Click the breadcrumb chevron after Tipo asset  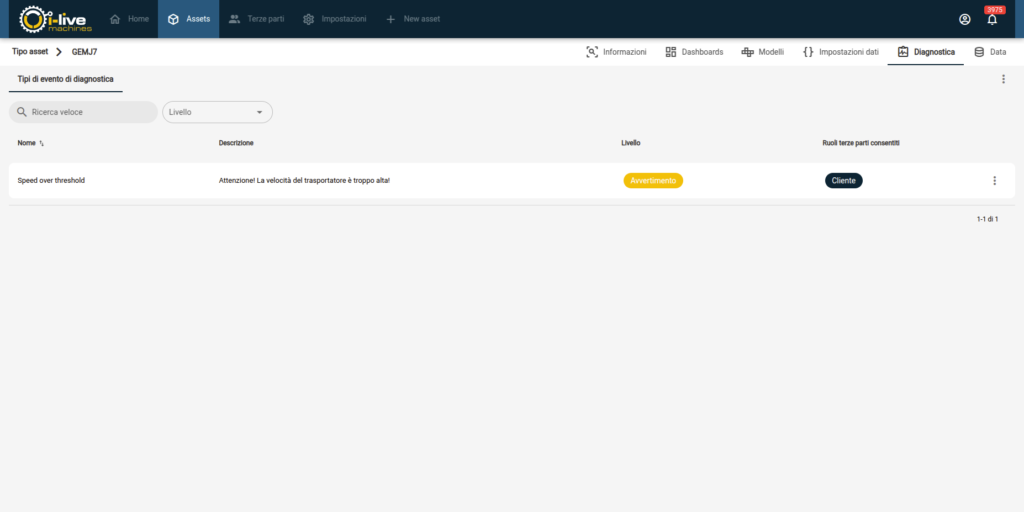(59, 51)
